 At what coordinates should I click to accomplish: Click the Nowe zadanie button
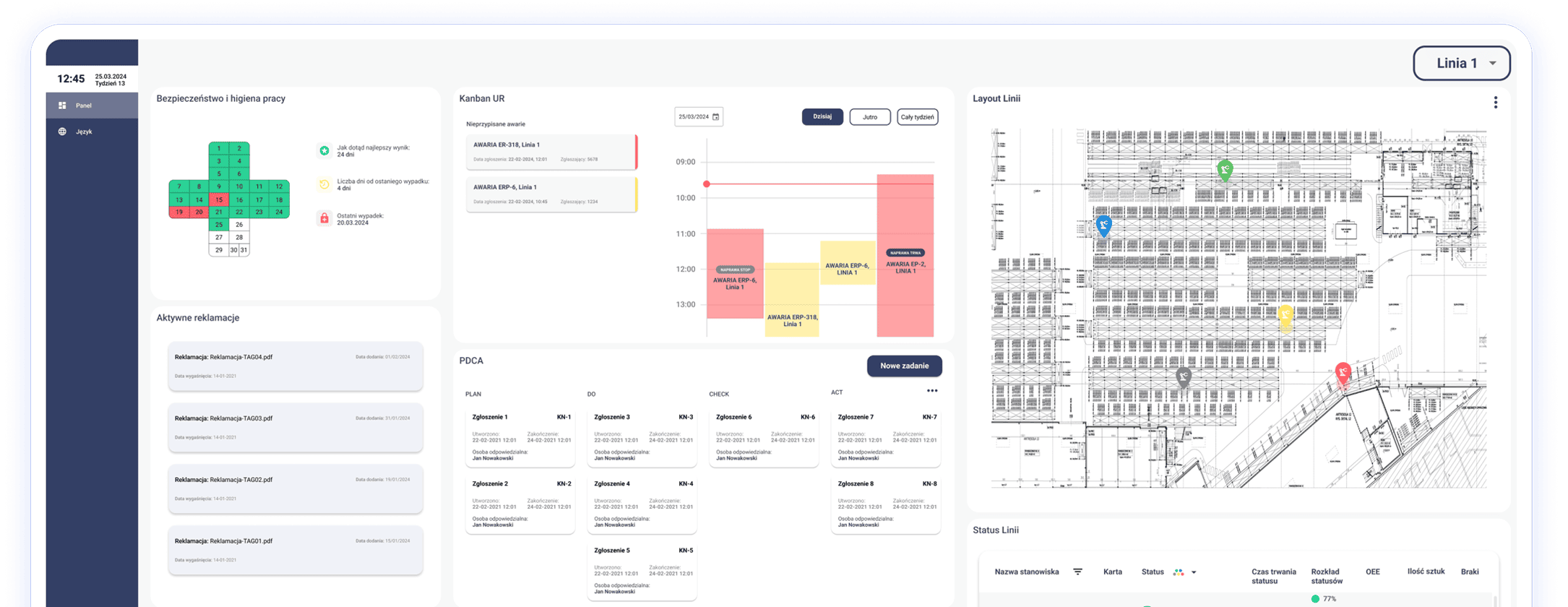(x=904, y=366)
